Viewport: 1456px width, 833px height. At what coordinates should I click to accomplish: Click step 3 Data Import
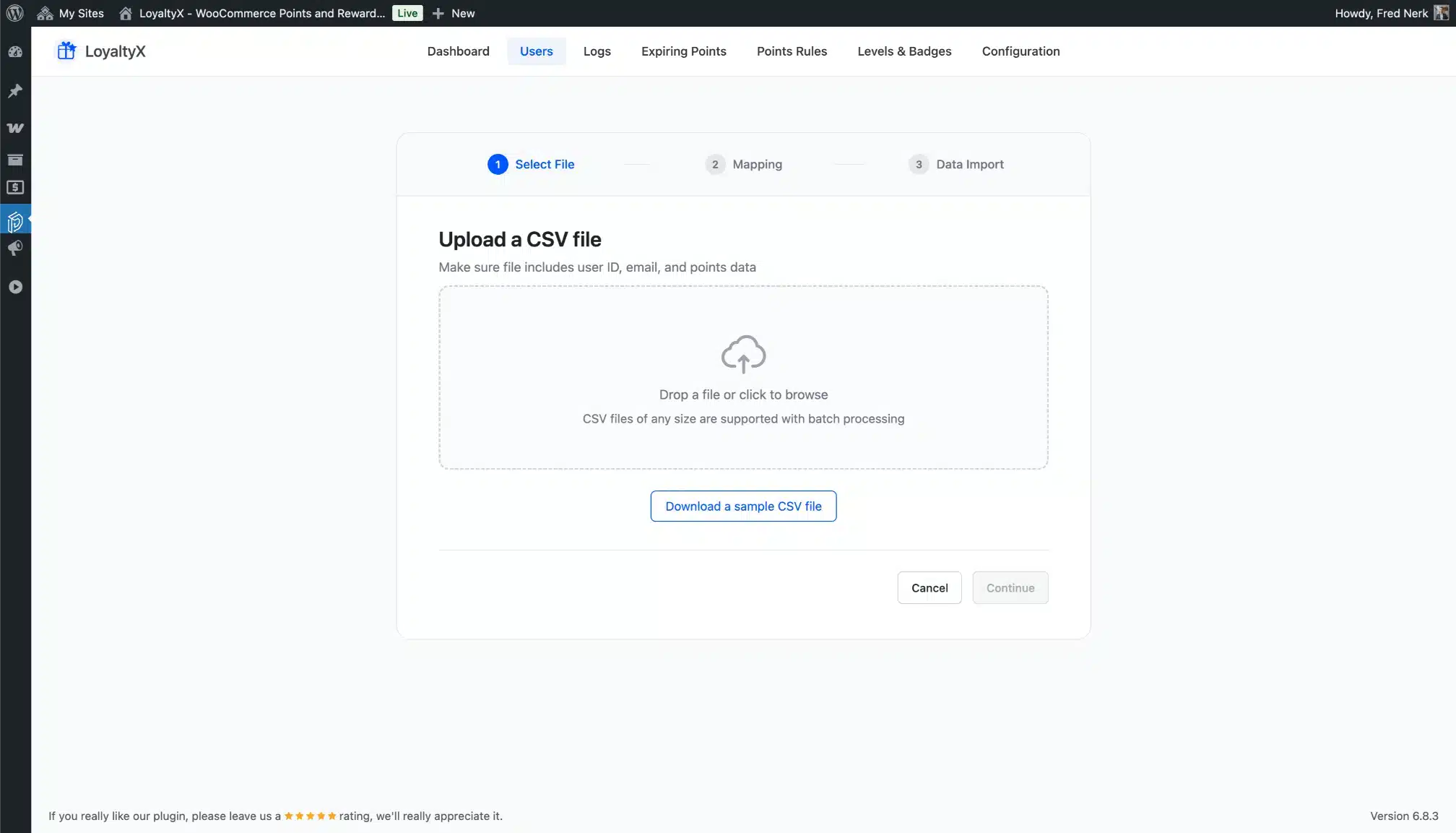955,165
